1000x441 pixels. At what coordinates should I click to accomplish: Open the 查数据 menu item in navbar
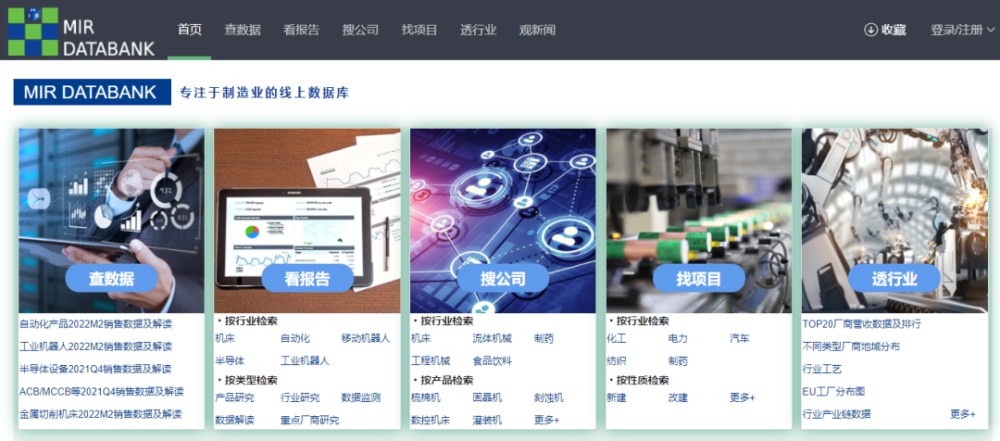tap(242, 29)
